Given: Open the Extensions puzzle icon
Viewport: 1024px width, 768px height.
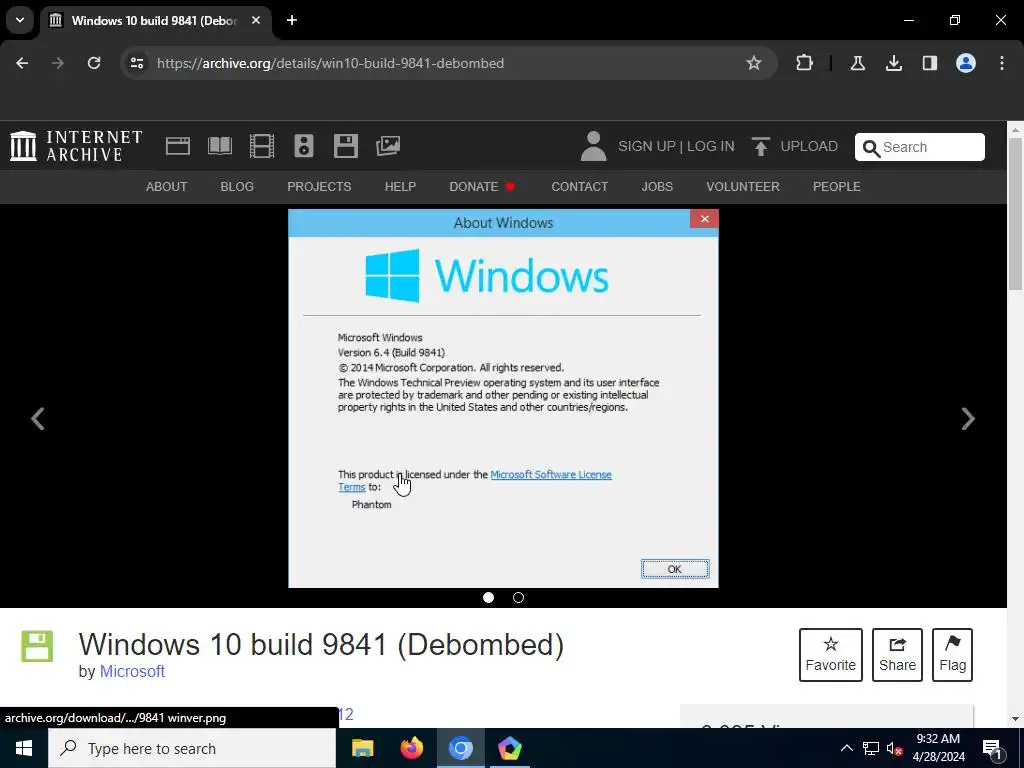Looking at the screenshot, I should tap(805, 63).
